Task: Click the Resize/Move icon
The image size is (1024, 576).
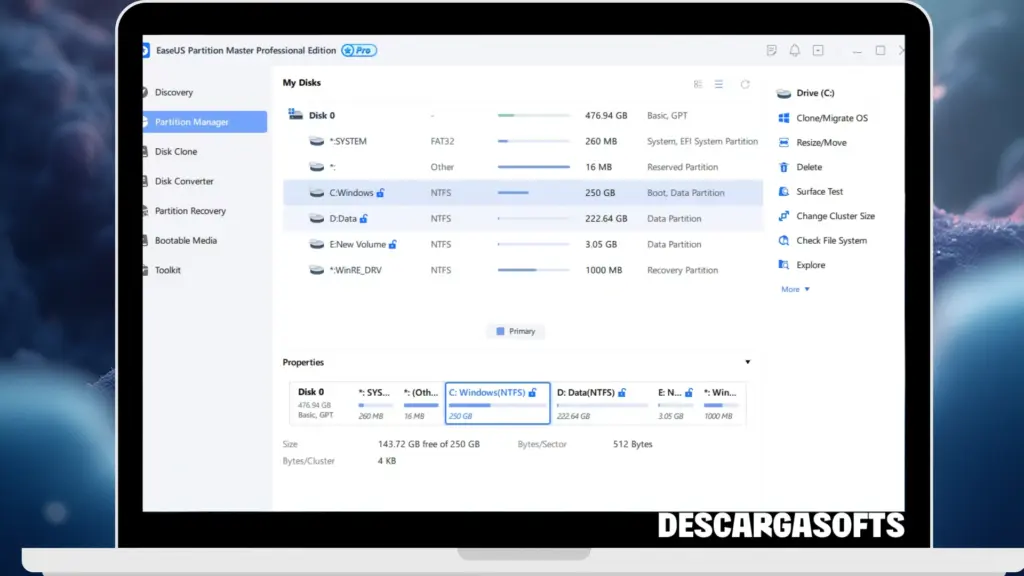Action: pyautogui.click(x=785, y=143)
